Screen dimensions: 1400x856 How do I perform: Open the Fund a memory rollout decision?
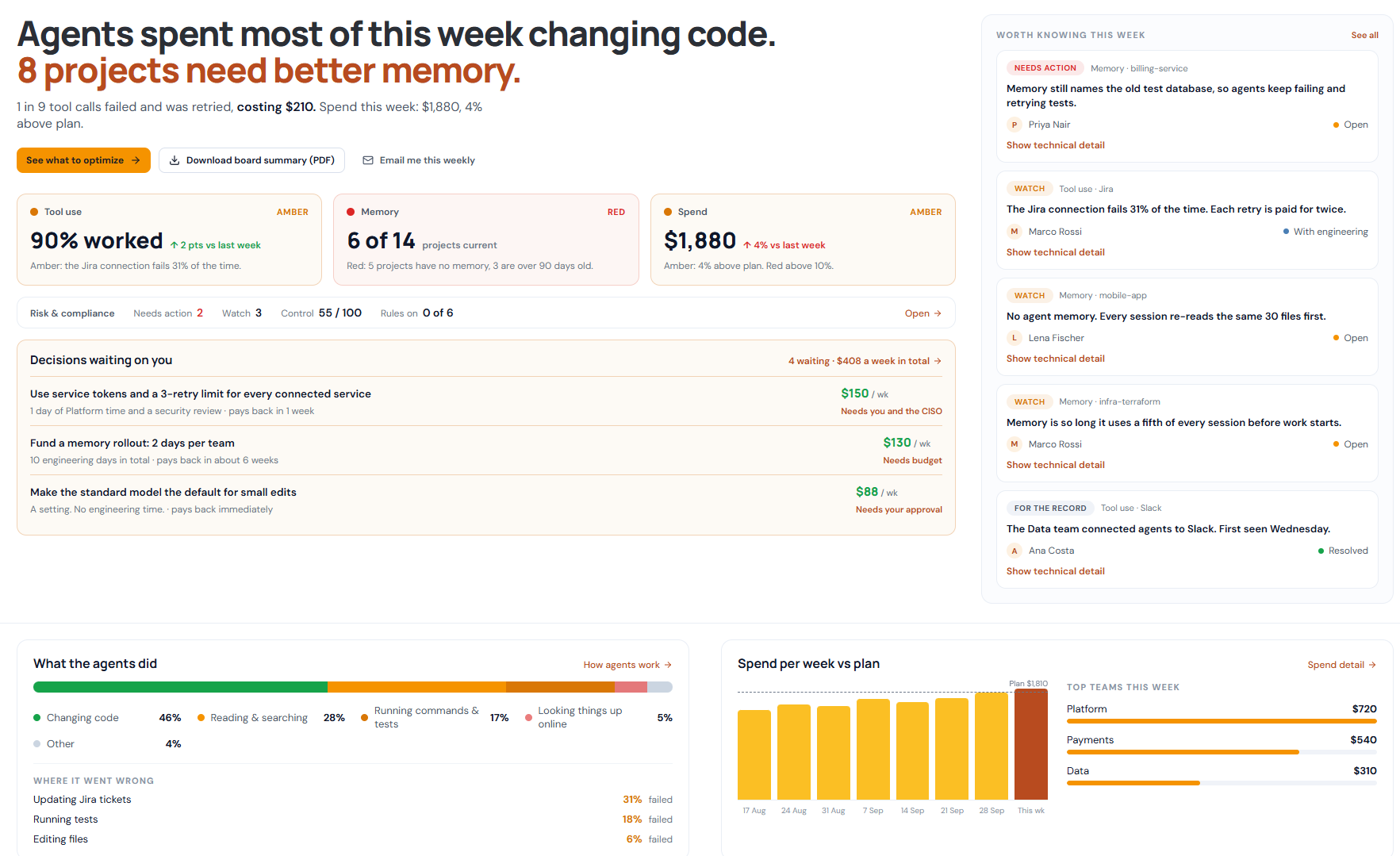click(486, 451)
